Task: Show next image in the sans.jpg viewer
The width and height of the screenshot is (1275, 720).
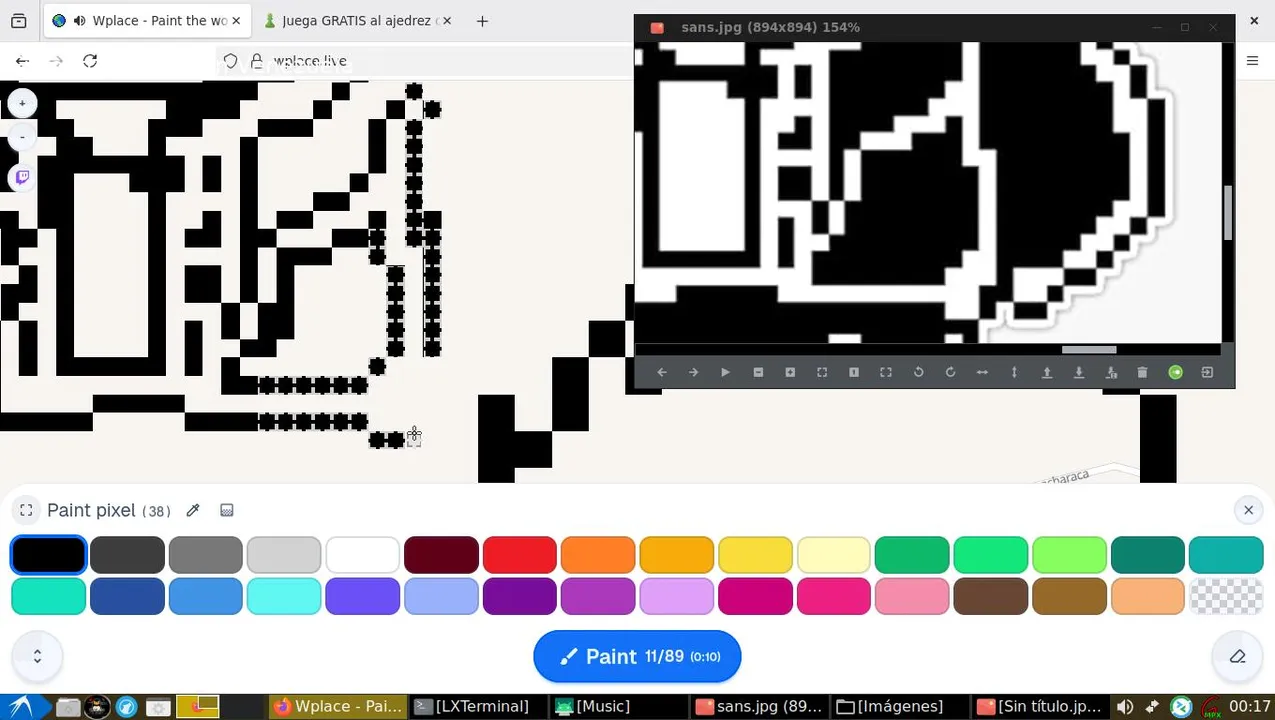Action: click(x=694, y=372)
